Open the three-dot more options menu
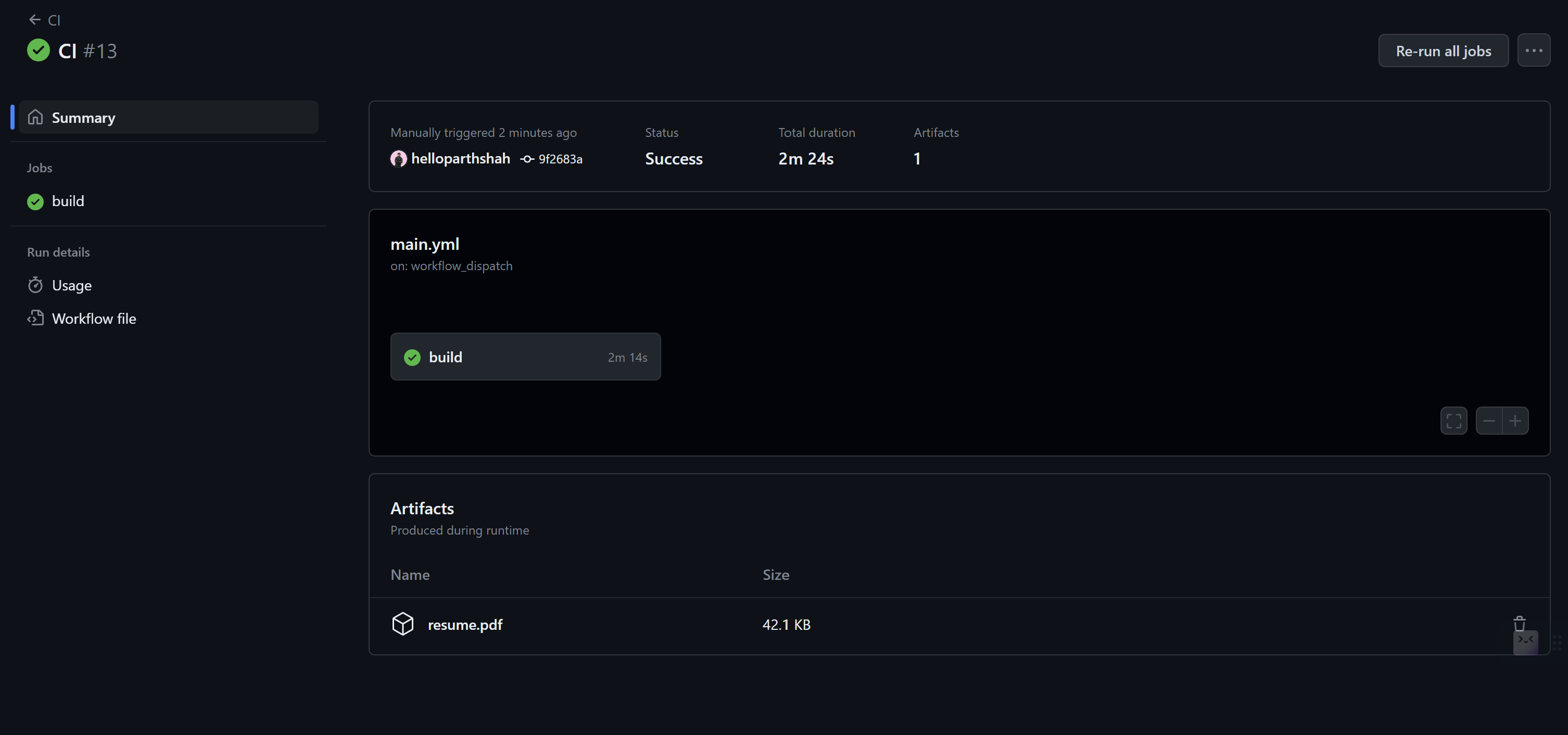Image resolution: width=1568 pixels, height=735 pixels. [1533, 50]
